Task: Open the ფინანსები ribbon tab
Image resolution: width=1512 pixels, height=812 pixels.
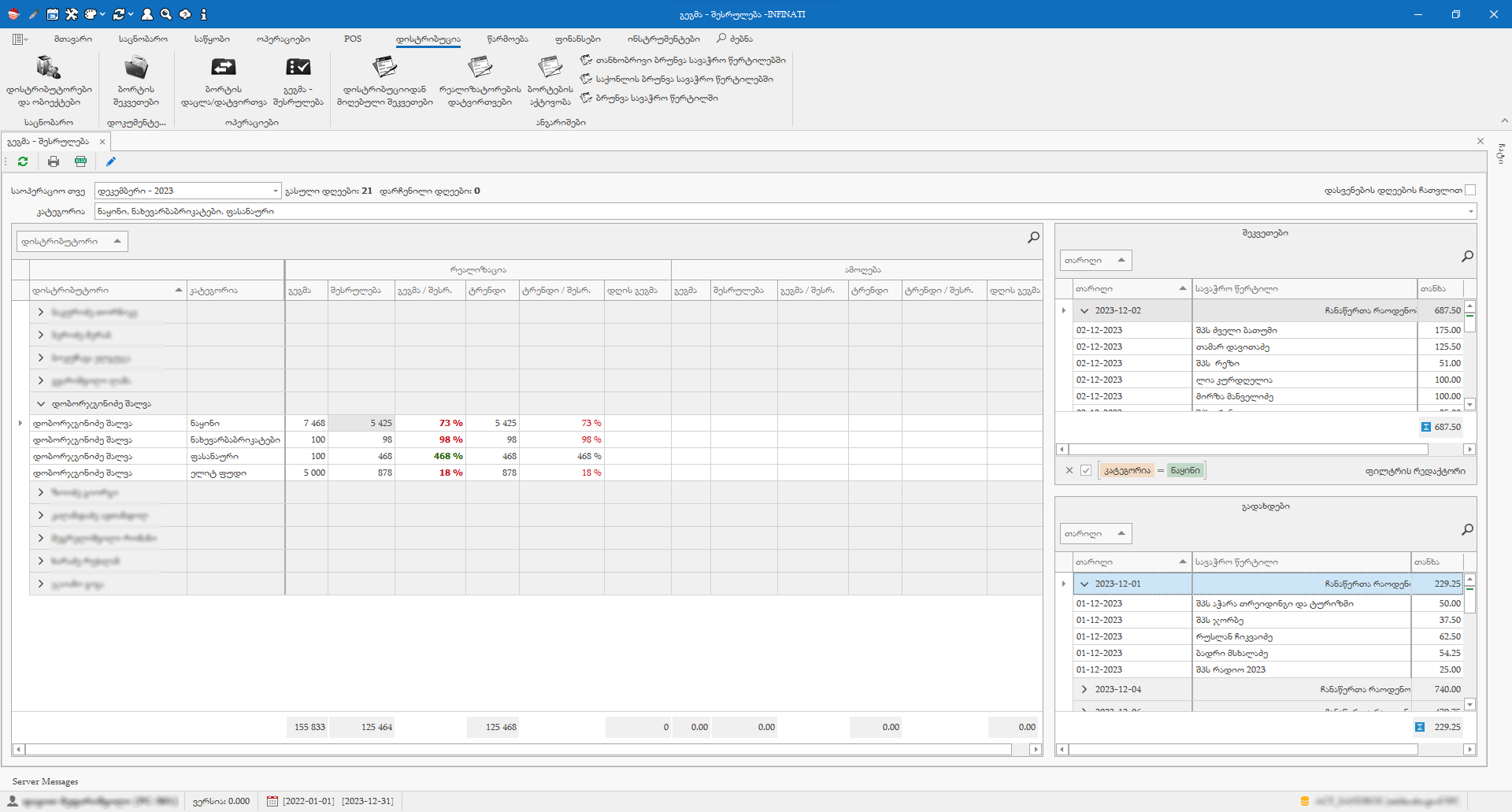Action: 577,39
